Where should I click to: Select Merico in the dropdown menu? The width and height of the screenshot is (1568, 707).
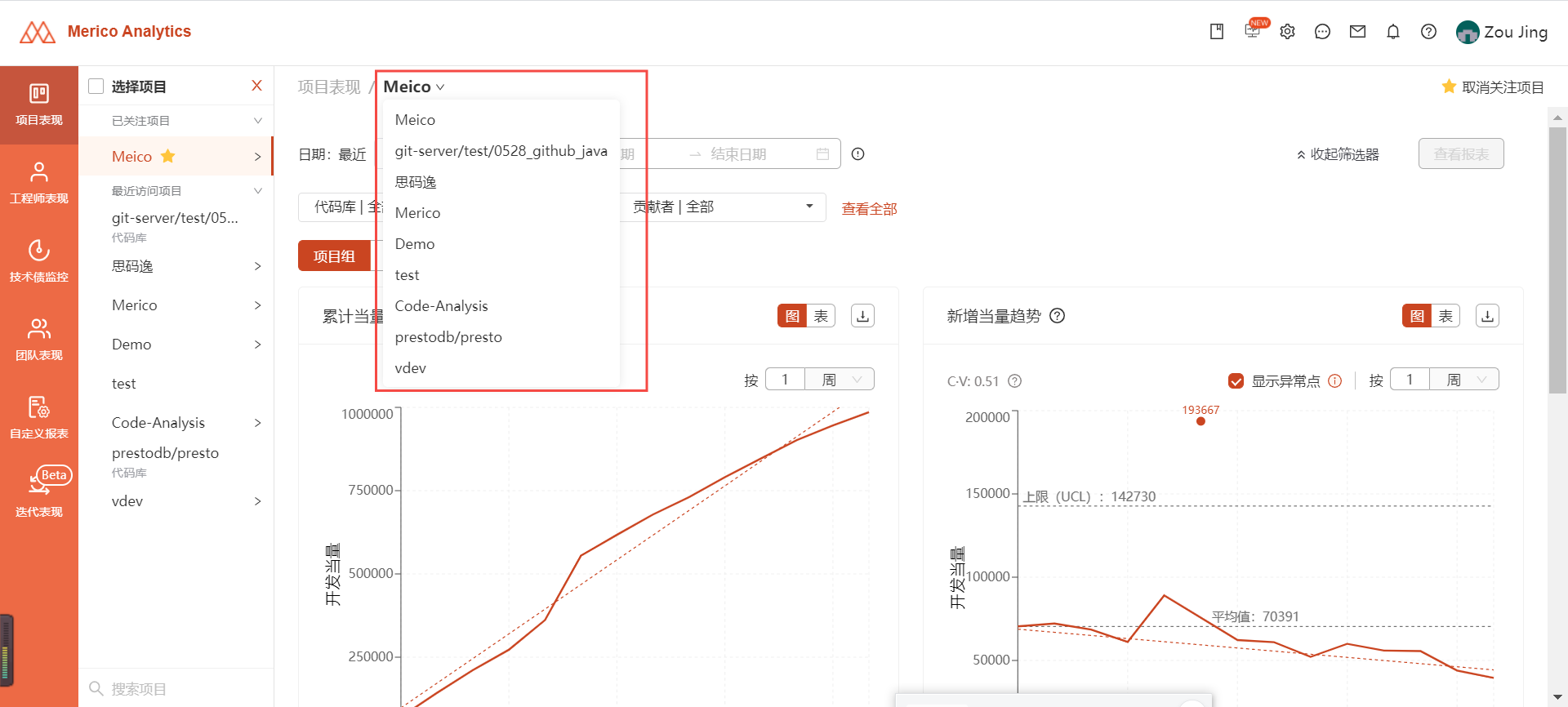point(501,213)
